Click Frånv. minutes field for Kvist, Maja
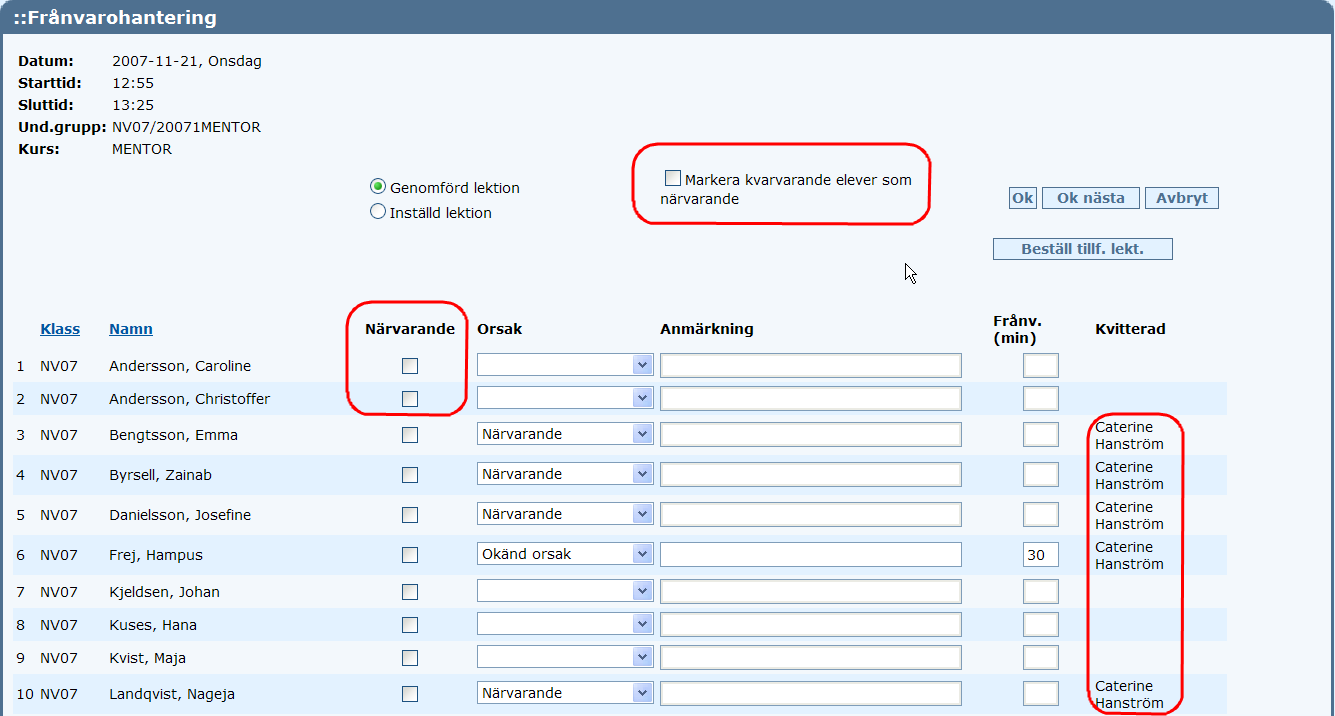 [x=1041, y=657]
